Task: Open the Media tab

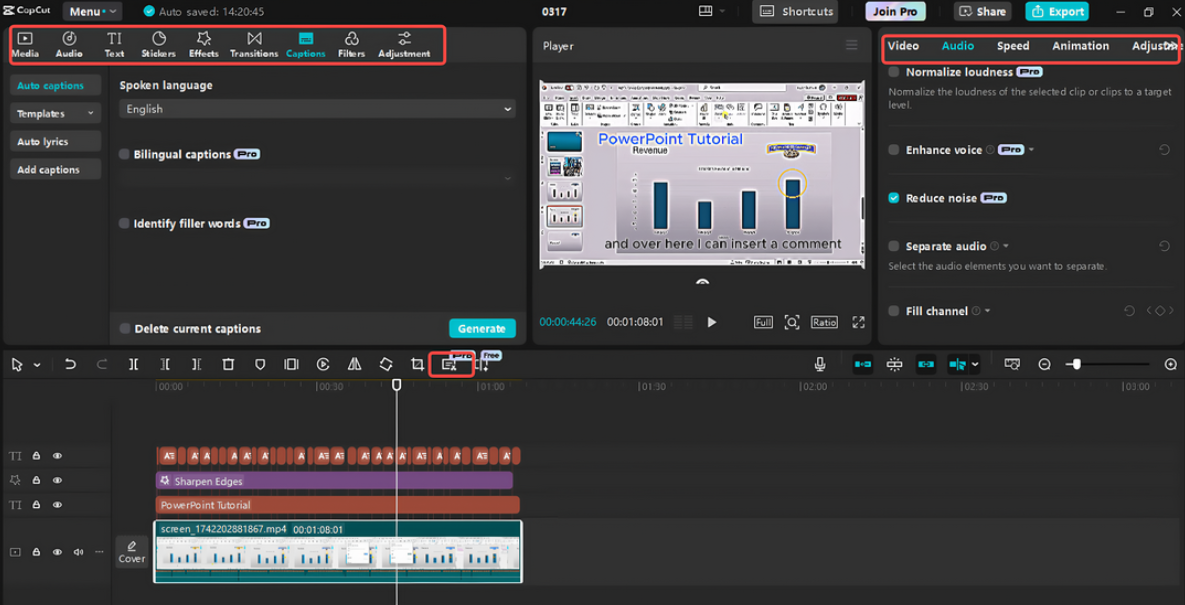Action: click(x=25, y=45)
